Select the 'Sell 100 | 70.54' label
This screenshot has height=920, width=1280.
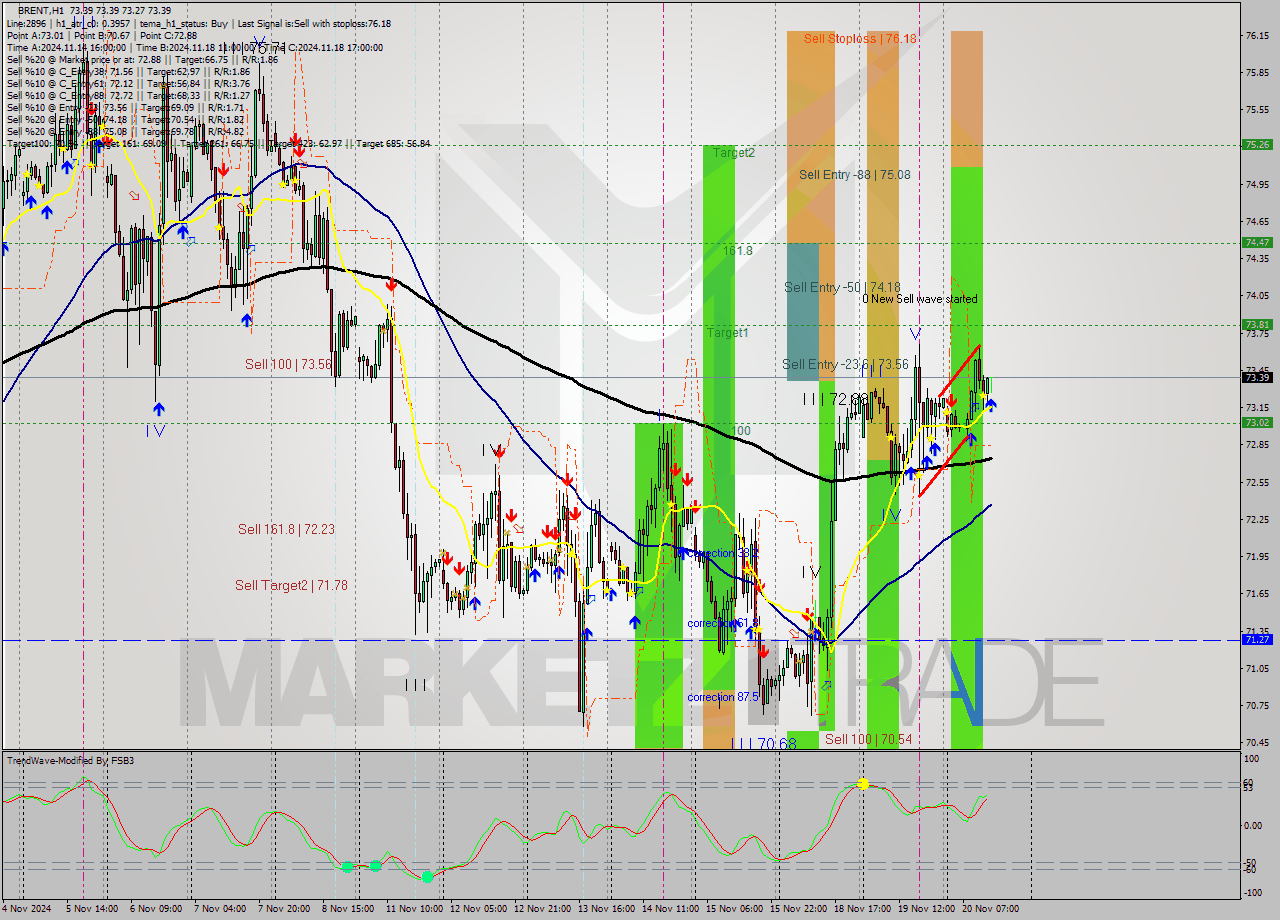click(x=868, y=739)
